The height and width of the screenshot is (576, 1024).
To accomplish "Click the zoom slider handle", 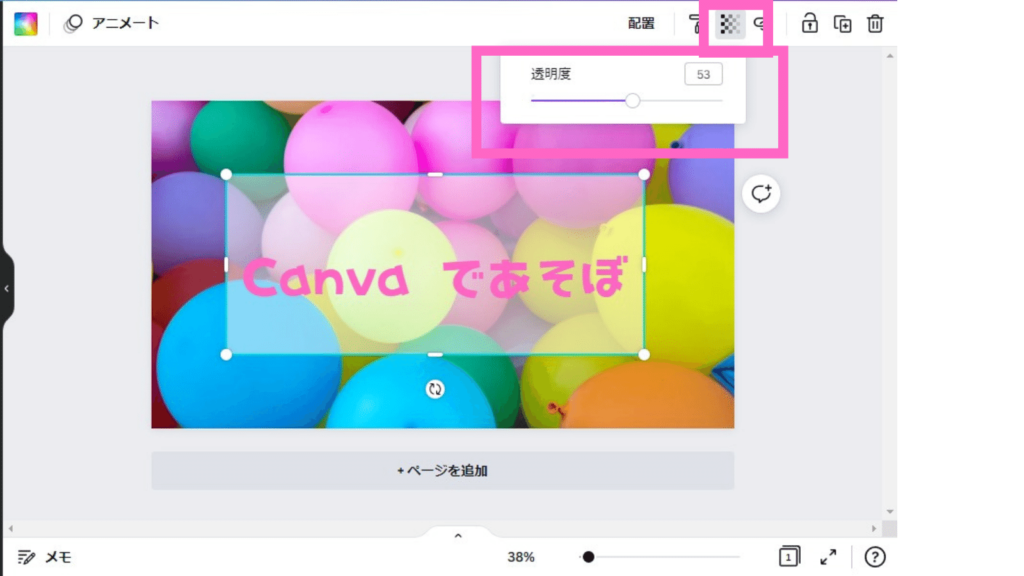I will click(588, 557).
